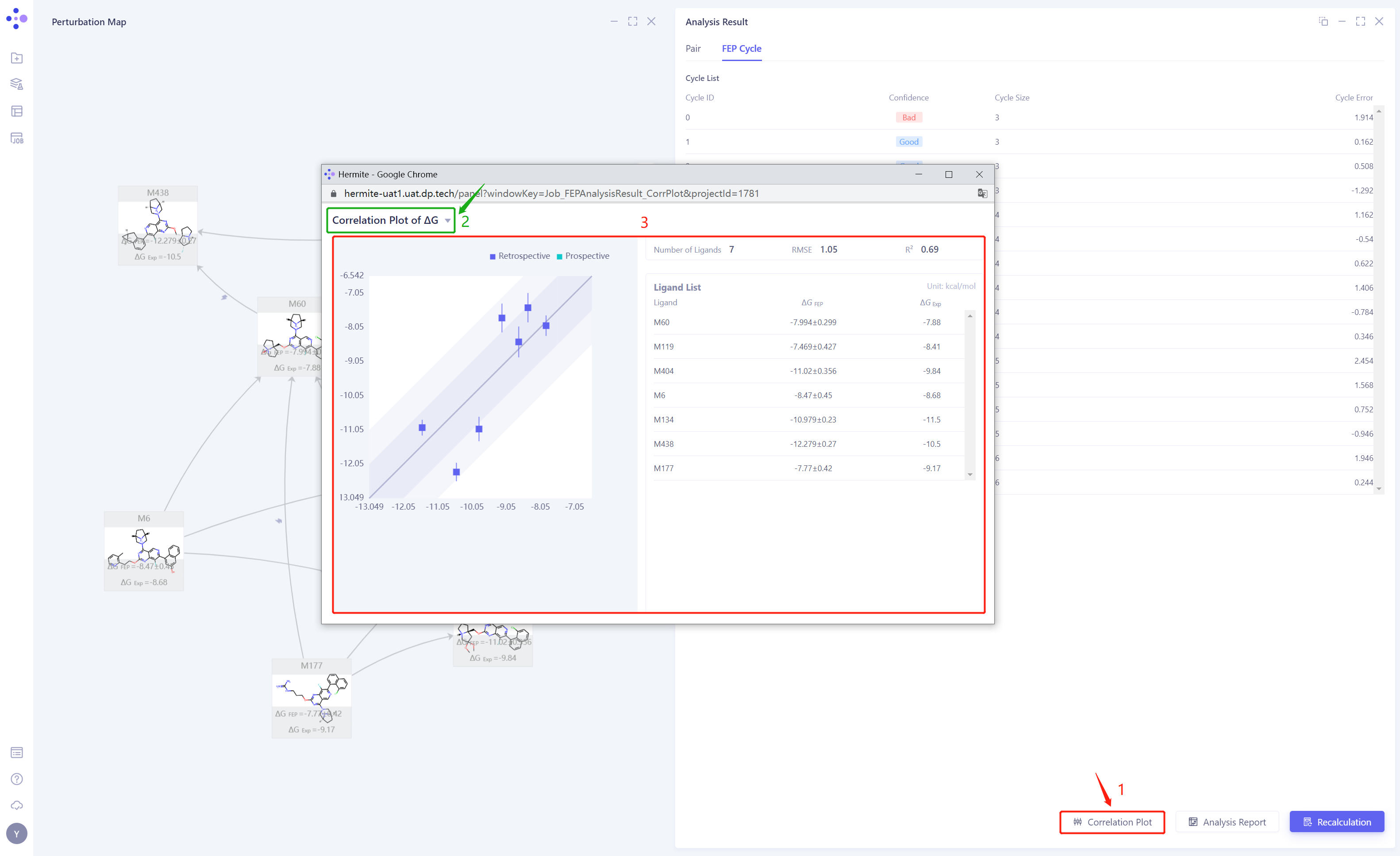The image size is (1400, 856).
Task: Click the user avatar Y at sidebar bottom
Action: click(16, 833)
